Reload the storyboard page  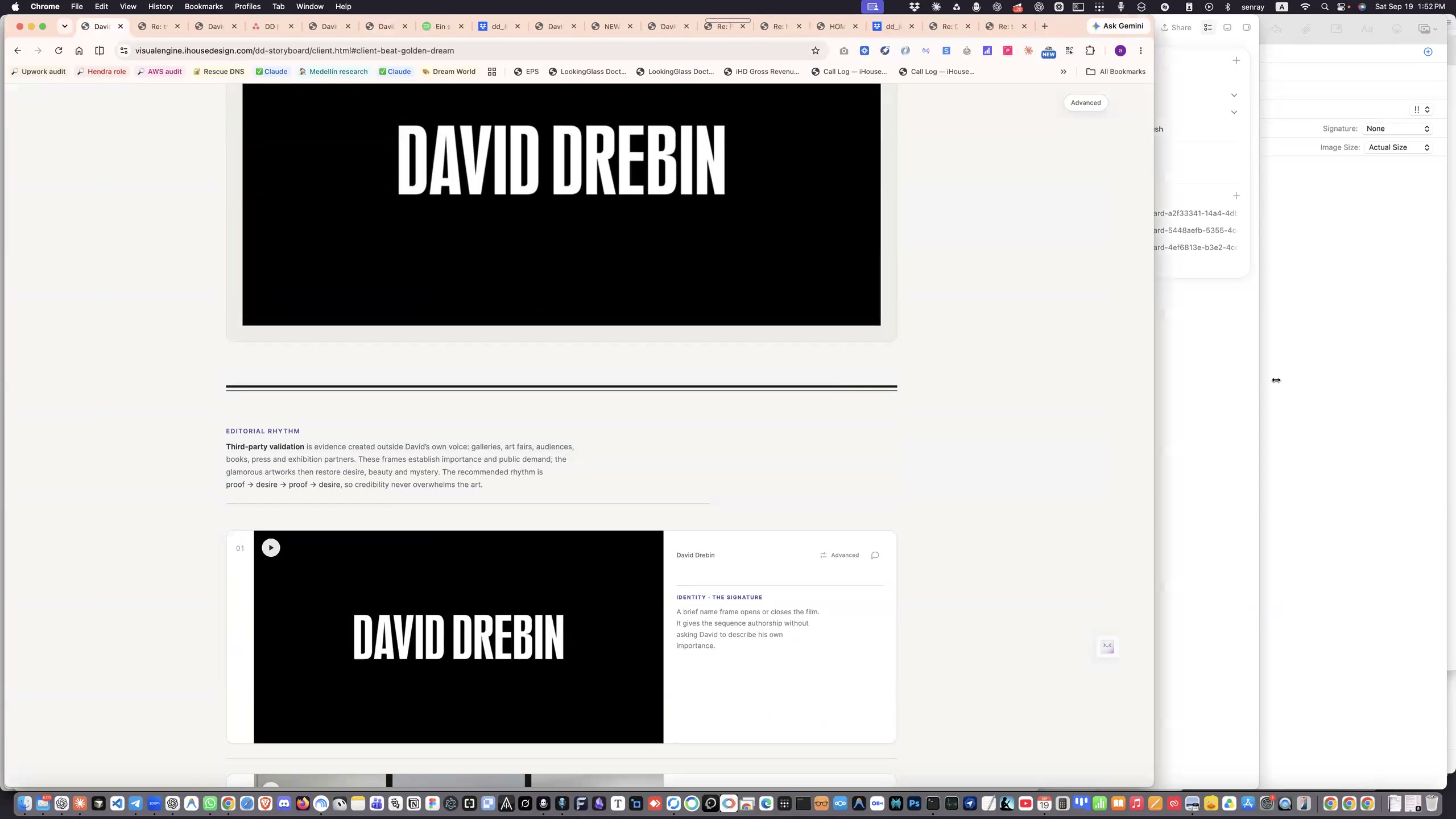point(59,51)
